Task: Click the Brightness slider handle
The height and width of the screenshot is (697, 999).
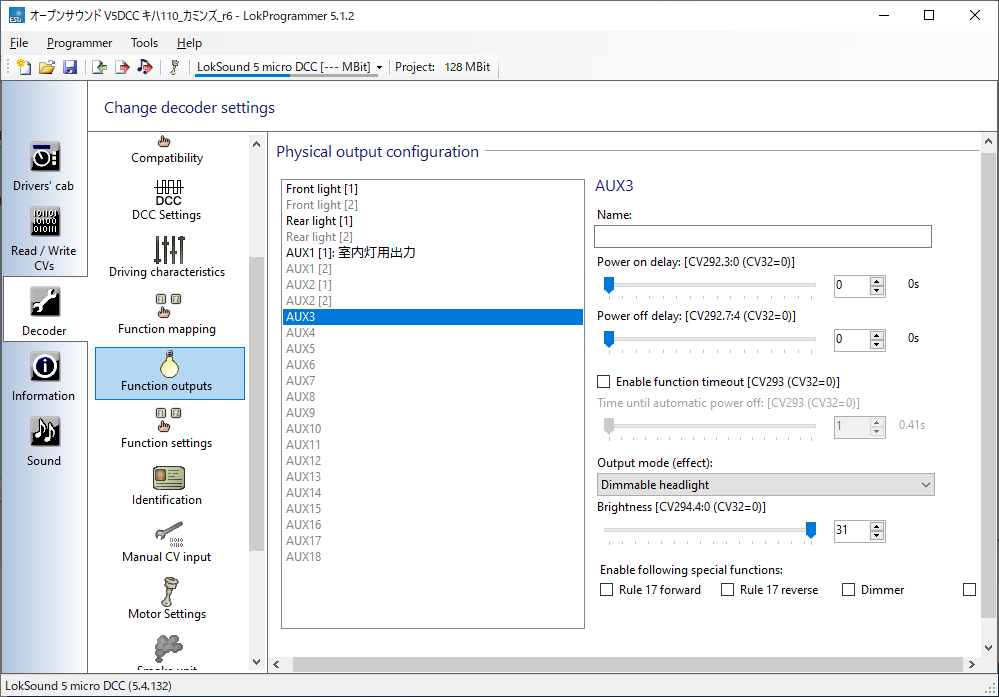Action: point(810,530)
